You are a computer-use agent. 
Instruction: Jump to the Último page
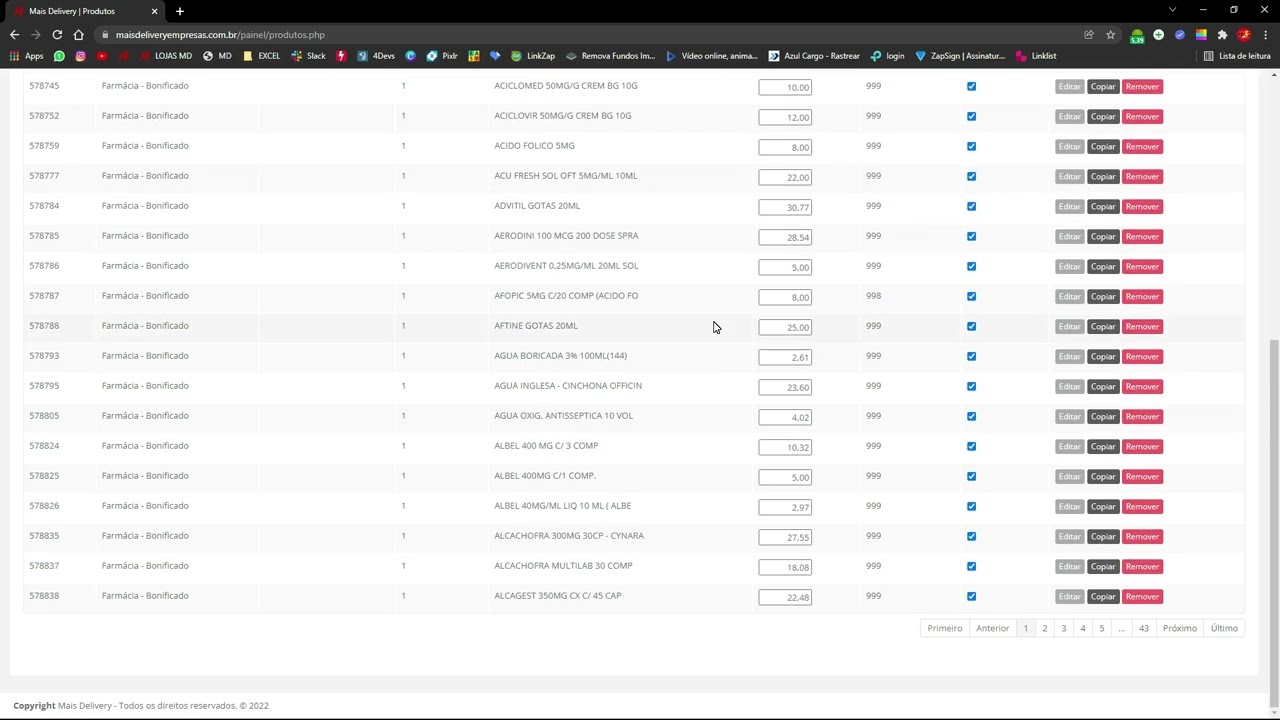click(x=1224, y=628)
